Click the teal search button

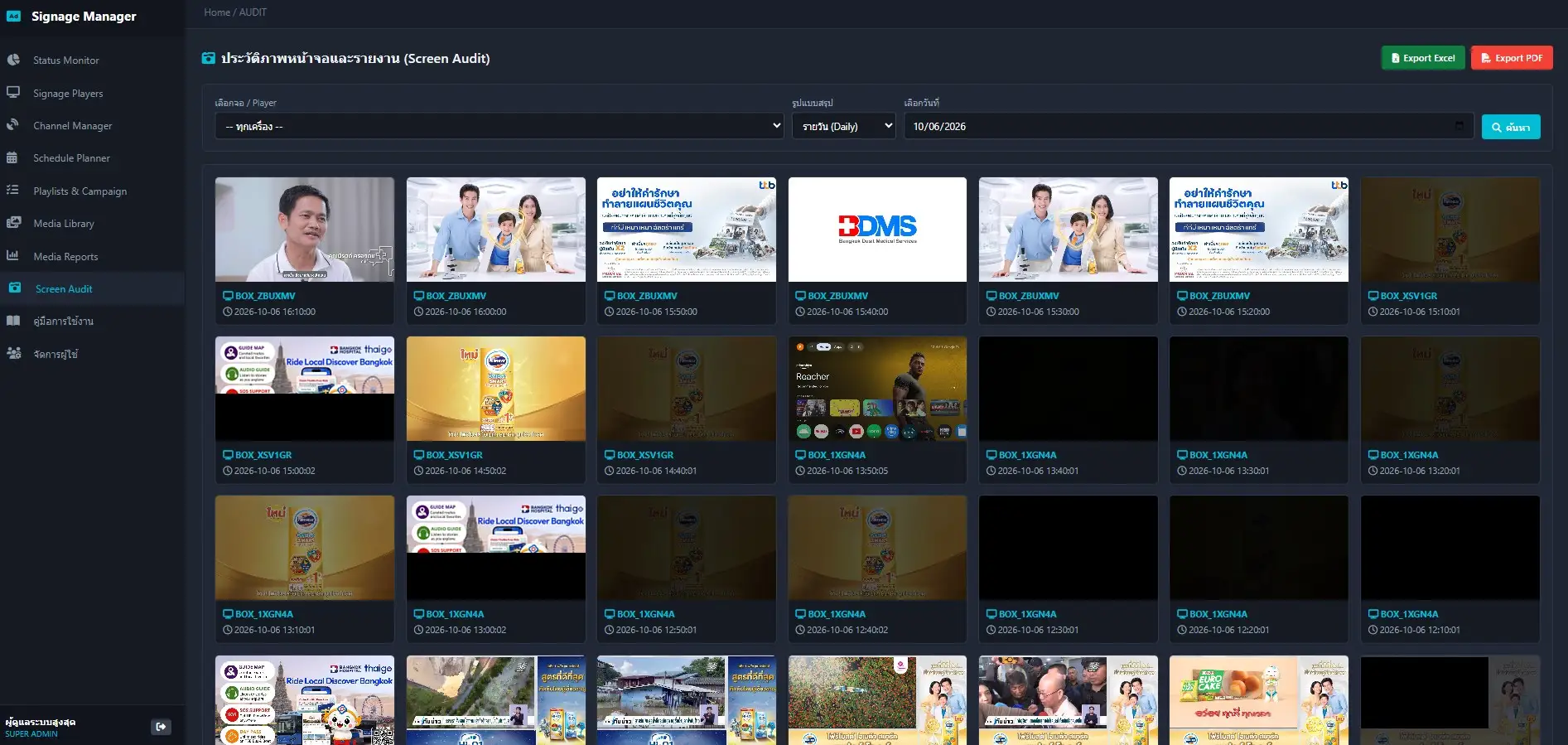(1511, 127)
